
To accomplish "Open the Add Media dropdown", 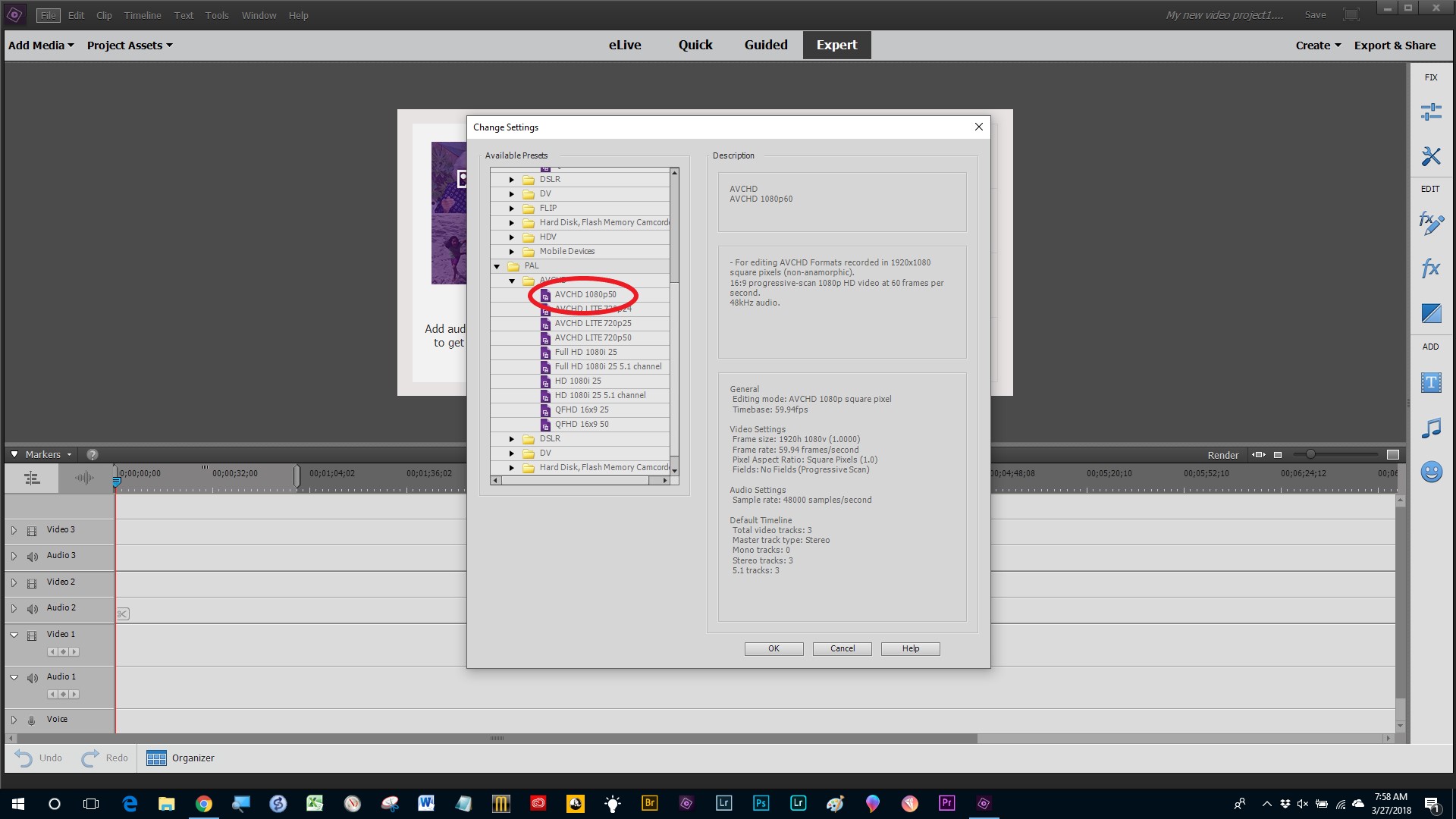I will (41, 45).
